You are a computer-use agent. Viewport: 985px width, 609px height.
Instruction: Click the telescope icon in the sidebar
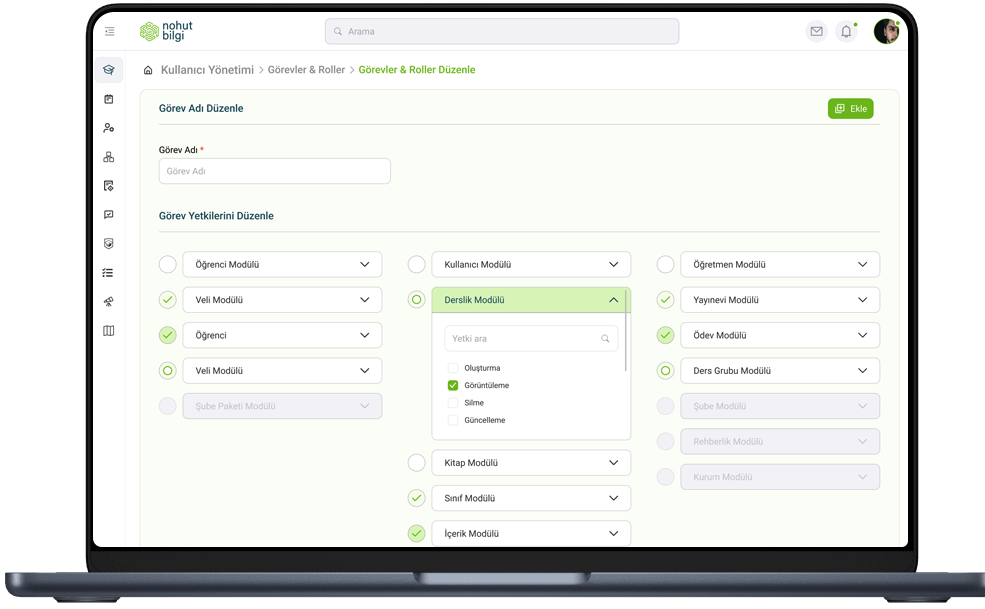pyautogui.click(x=109, y=302)
